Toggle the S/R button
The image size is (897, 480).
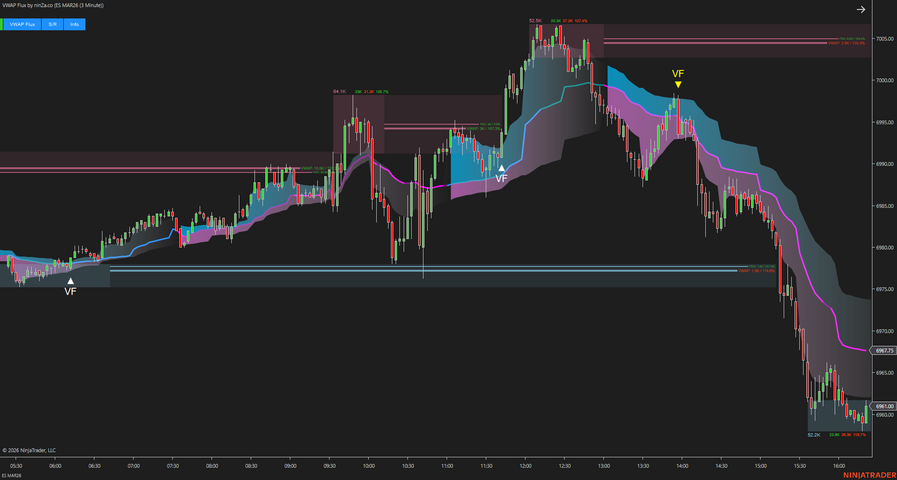coord(53,24)
